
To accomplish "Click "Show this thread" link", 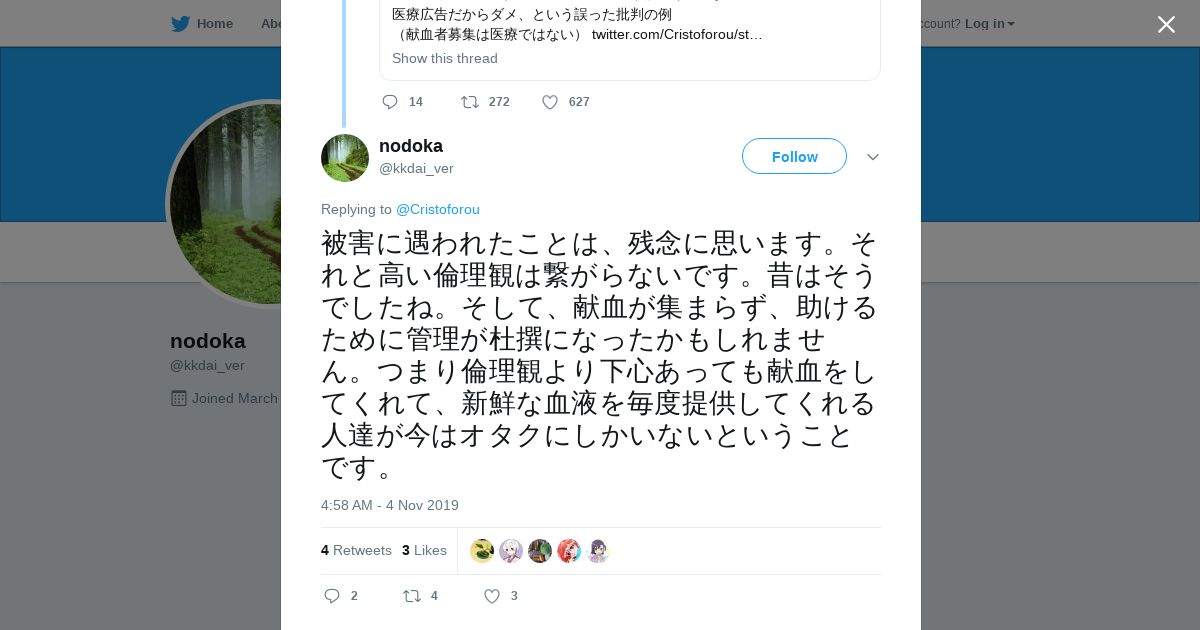I will [445, 58].
